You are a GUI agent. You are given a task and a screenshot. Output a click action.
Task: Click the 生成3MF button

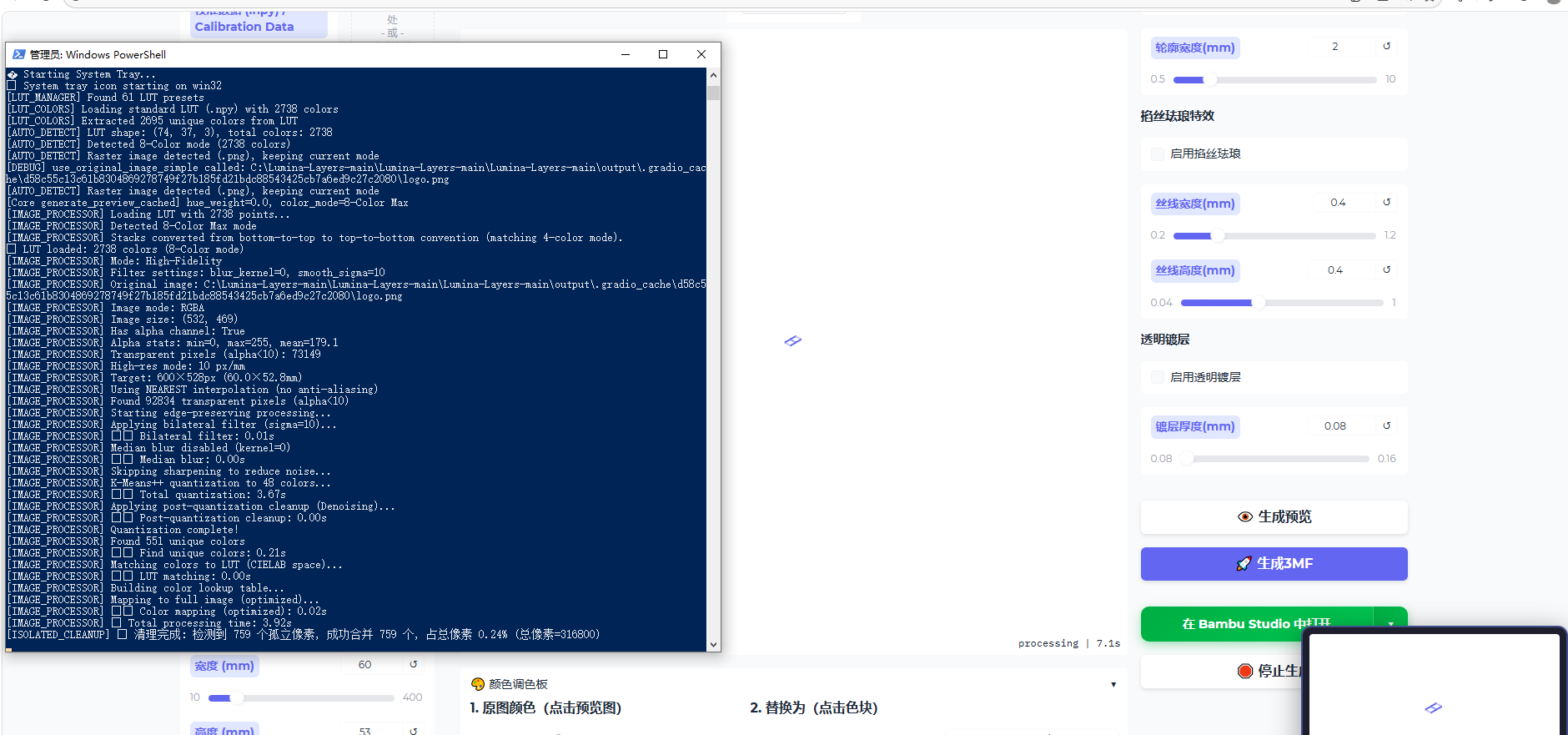[1274, 564]
